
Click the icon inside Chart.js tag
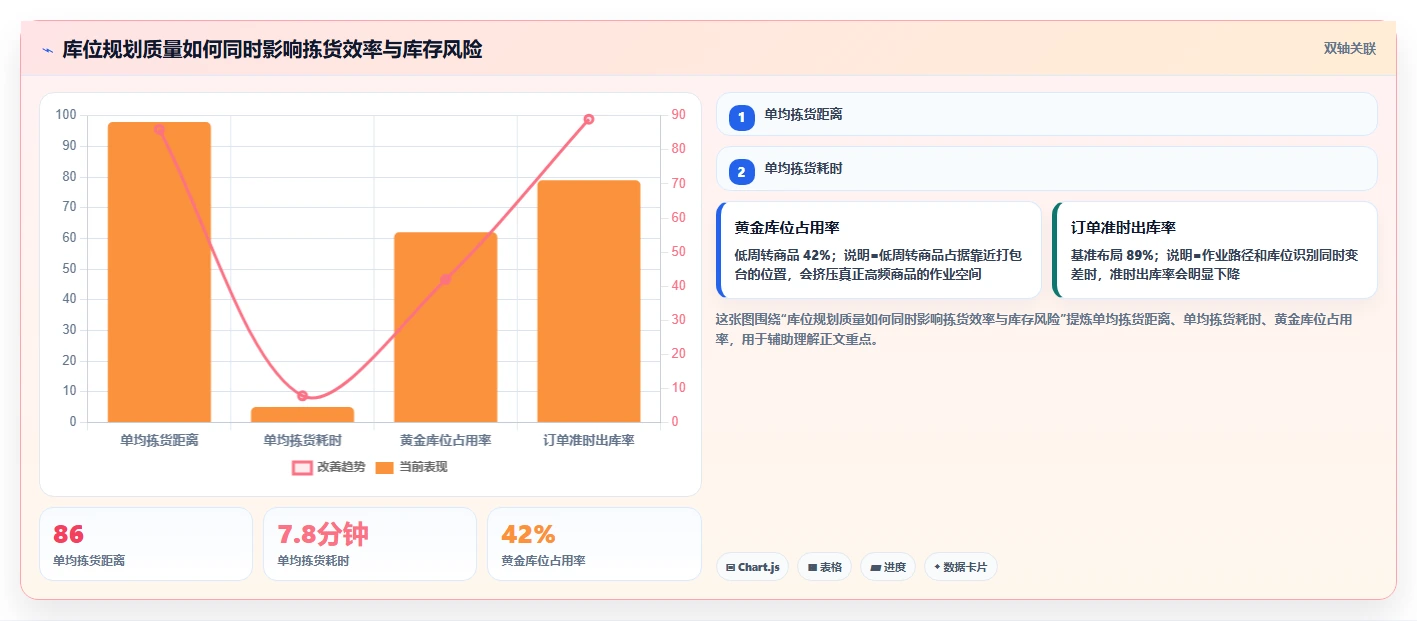pos(731,567)
